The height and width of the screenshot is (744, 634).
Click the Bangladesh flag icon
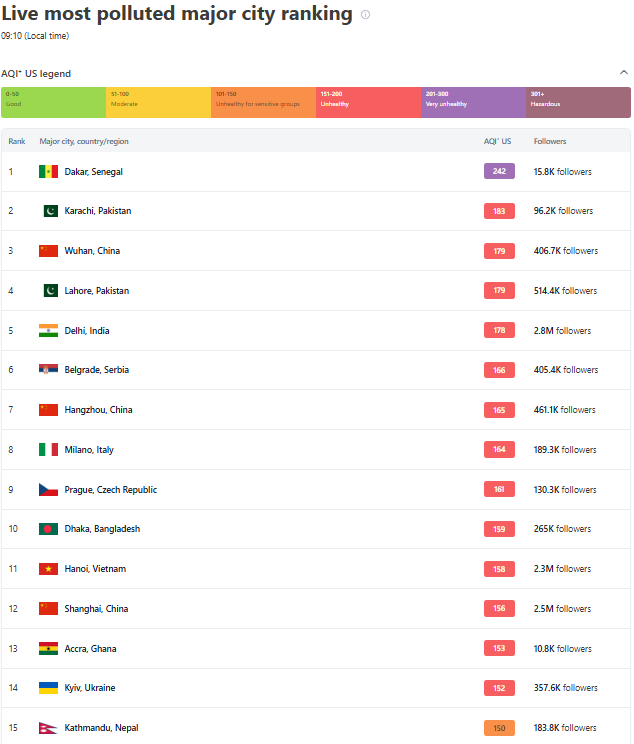tap(48, 529)
